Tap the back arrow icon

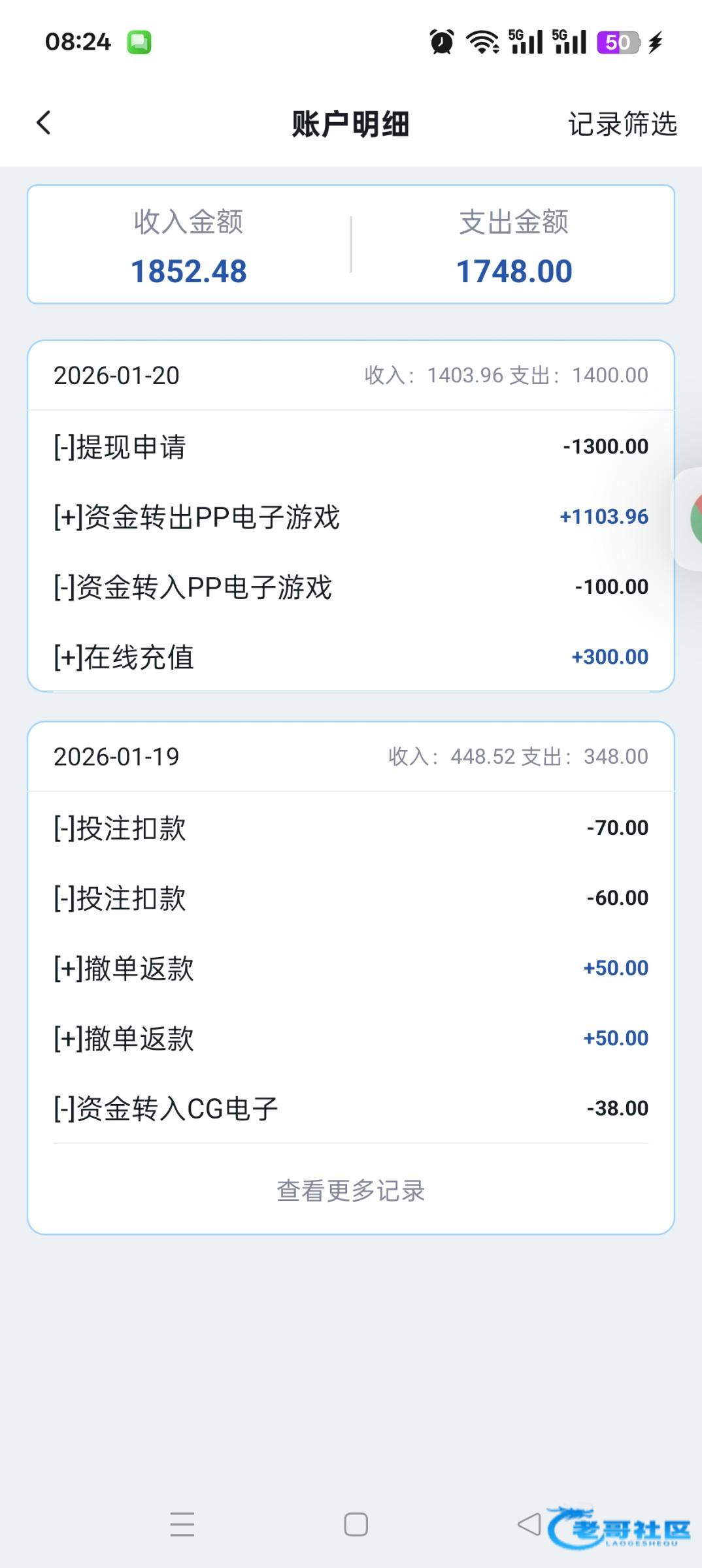coord(44,123)
